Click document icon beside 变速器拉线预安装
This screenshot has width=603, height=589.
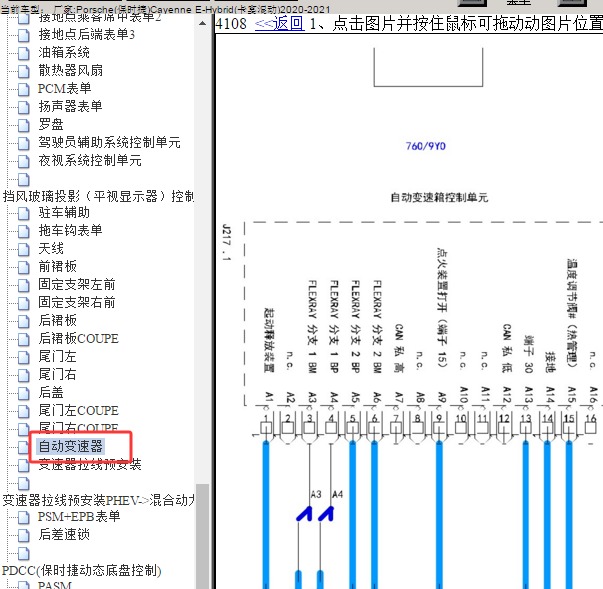tap(23, 465)
